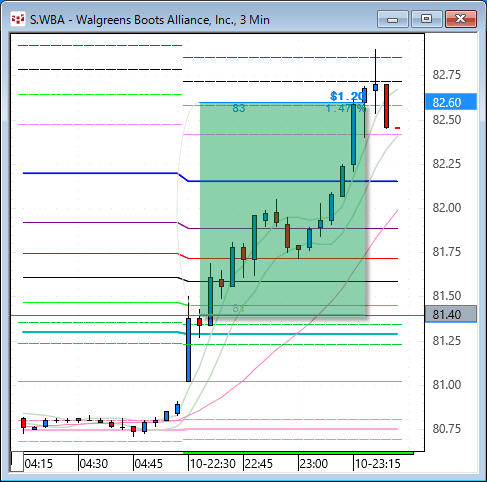Click the 82.00 price axis label
This screenshot has width=487, height=482.
(x=447, y=208)
